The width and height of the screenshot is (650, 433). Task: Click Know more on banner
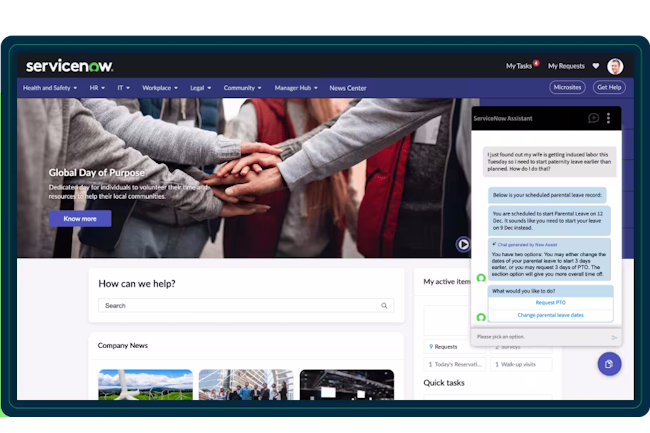80,219
